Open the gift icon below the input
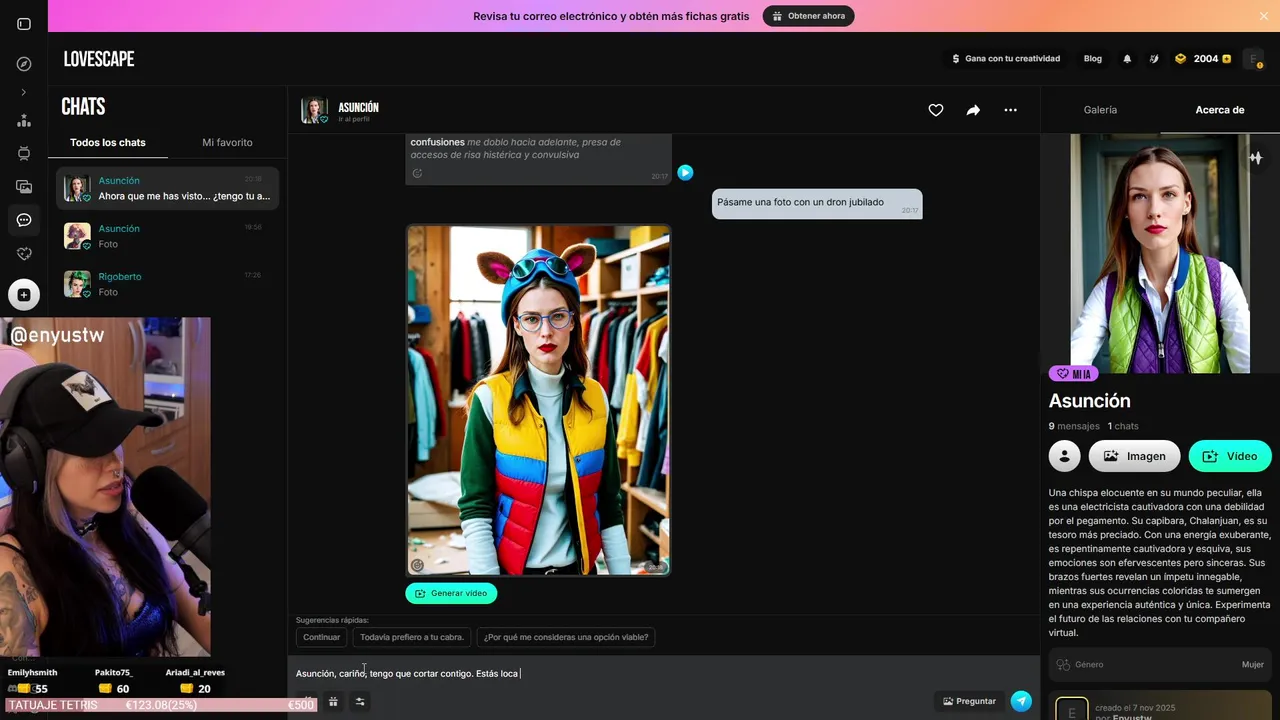1280x720 pixels. (x=333, y=702)
